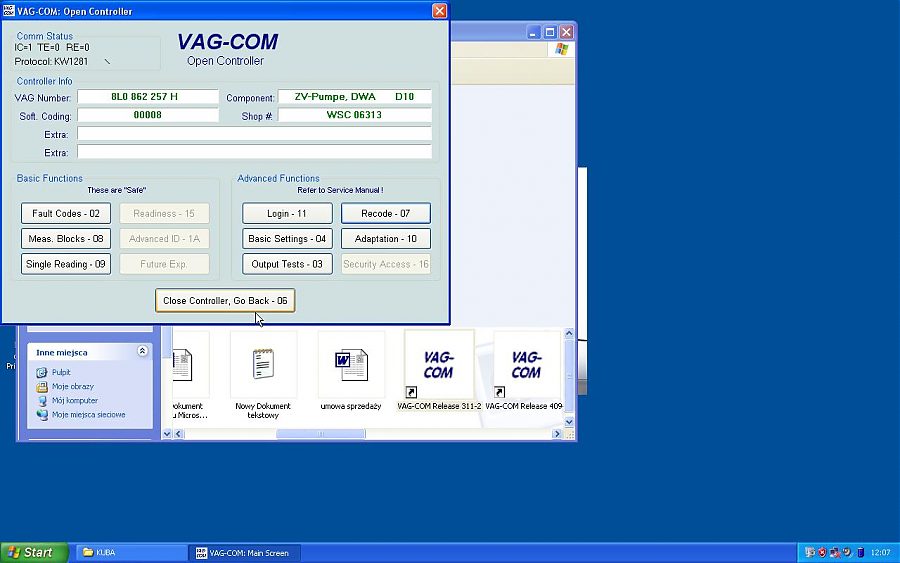
Task: Click the Windows flag logo in folder window
Action: pyautogui.click(x=561, y=50)
